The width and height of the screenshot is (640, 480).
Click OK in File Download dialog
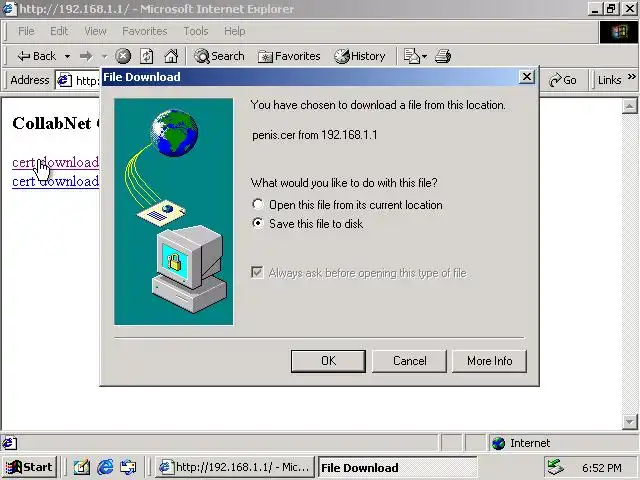point(328,361)
